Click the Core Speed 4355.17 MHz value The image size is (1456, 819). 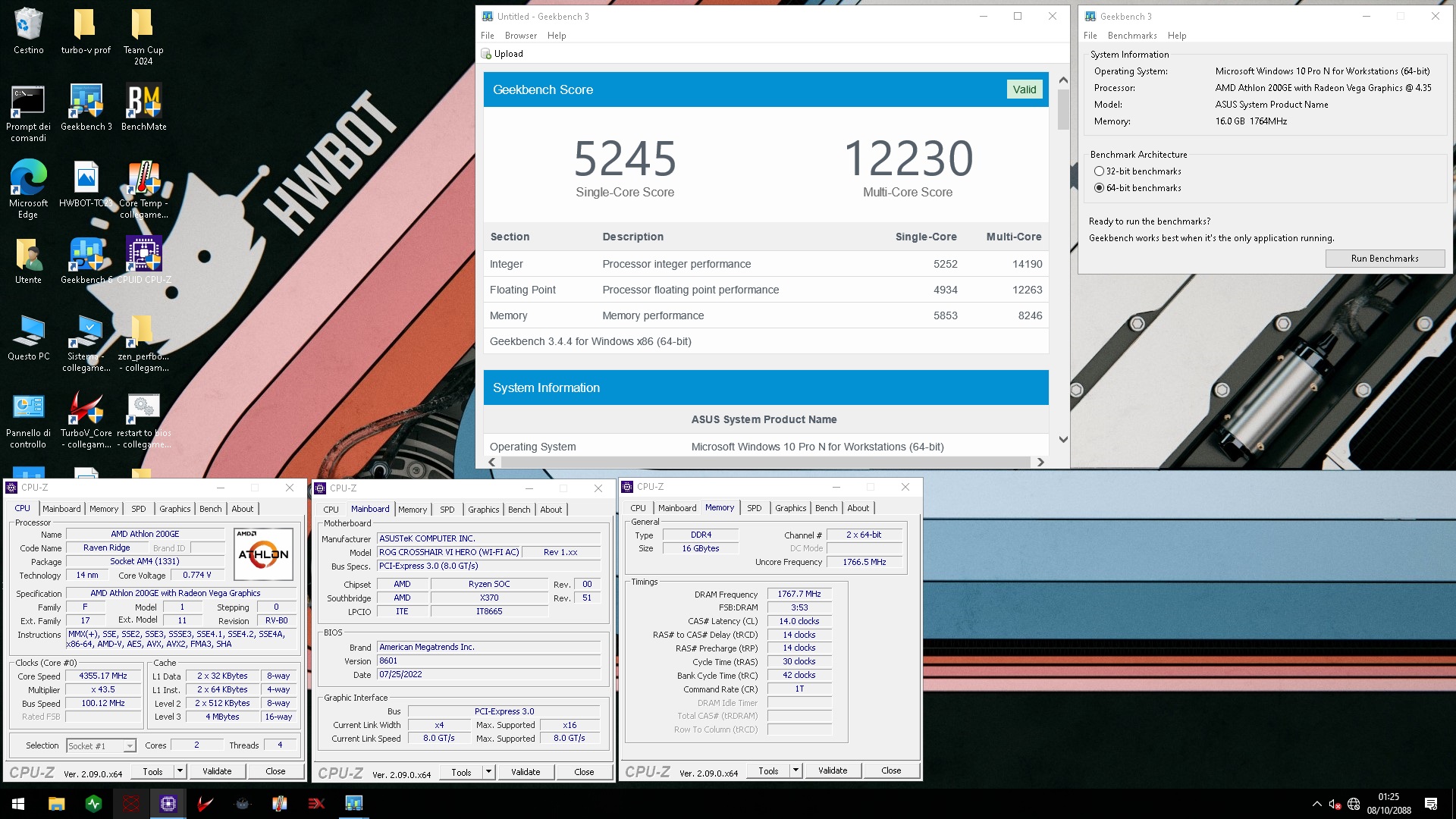tap(104, 676)
